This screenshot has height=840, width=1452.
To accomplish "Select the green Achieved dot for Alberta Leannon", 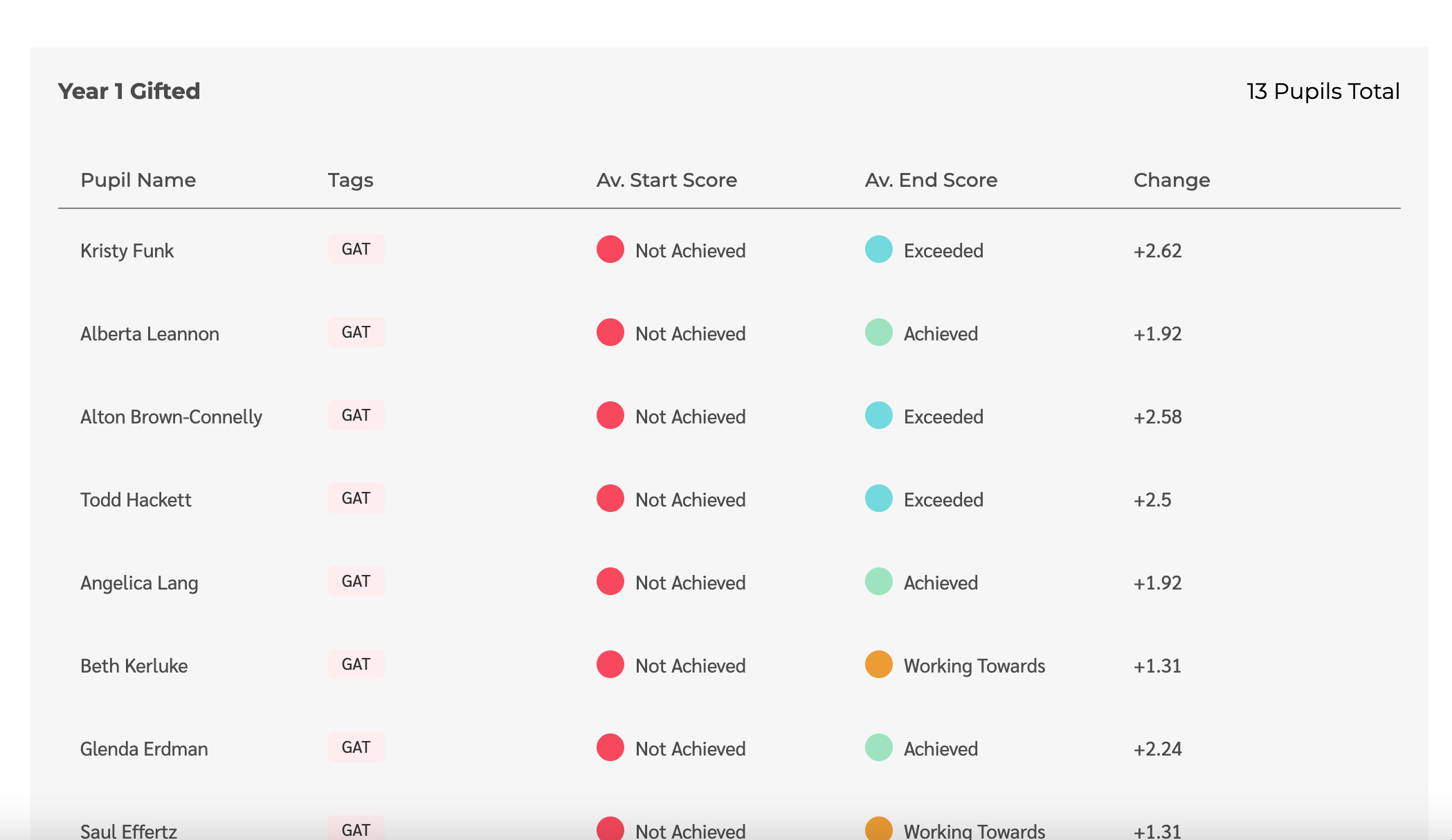I will tap(878, 333).
